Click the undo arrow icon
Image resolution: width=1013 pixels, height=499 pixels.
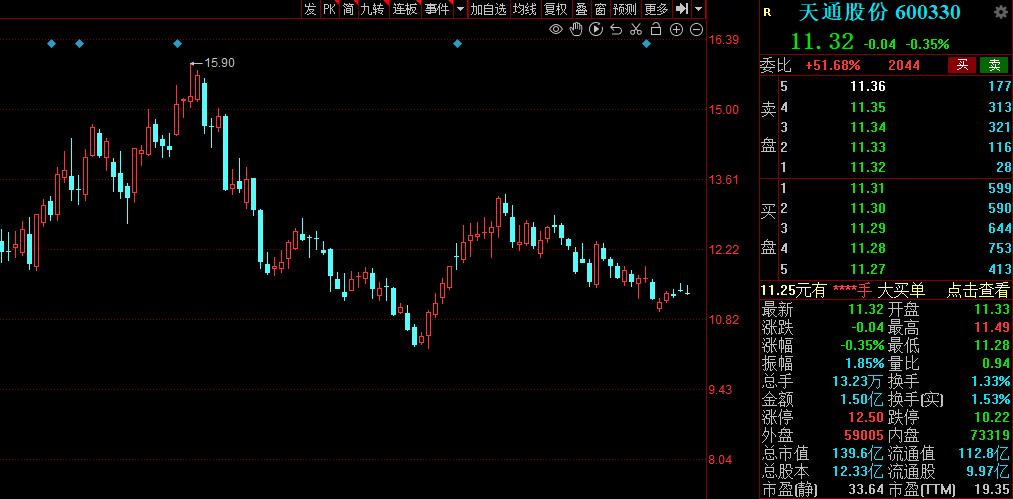616,29
